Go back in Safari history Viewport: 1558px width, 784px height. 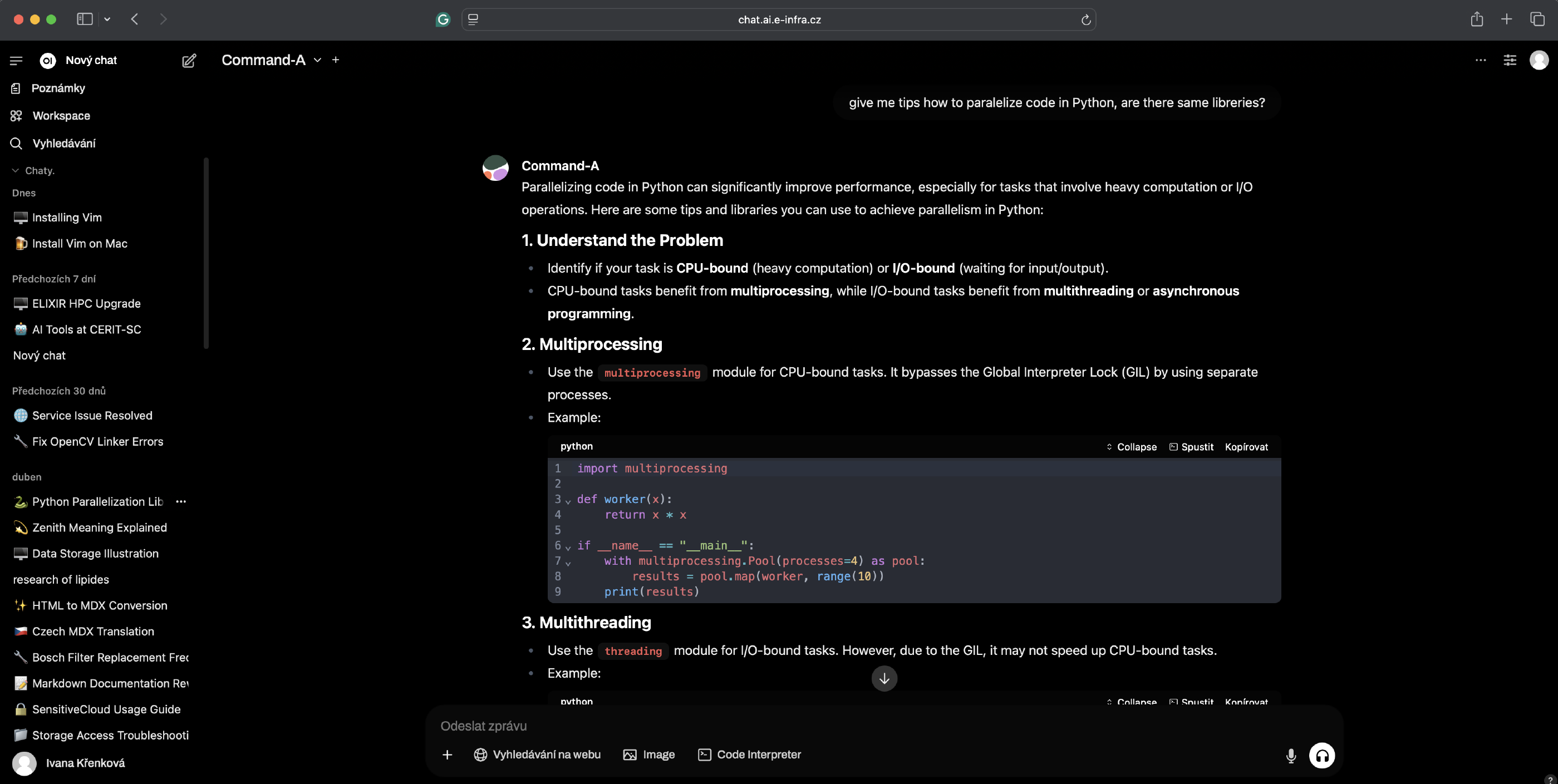(x=134, y=19)
